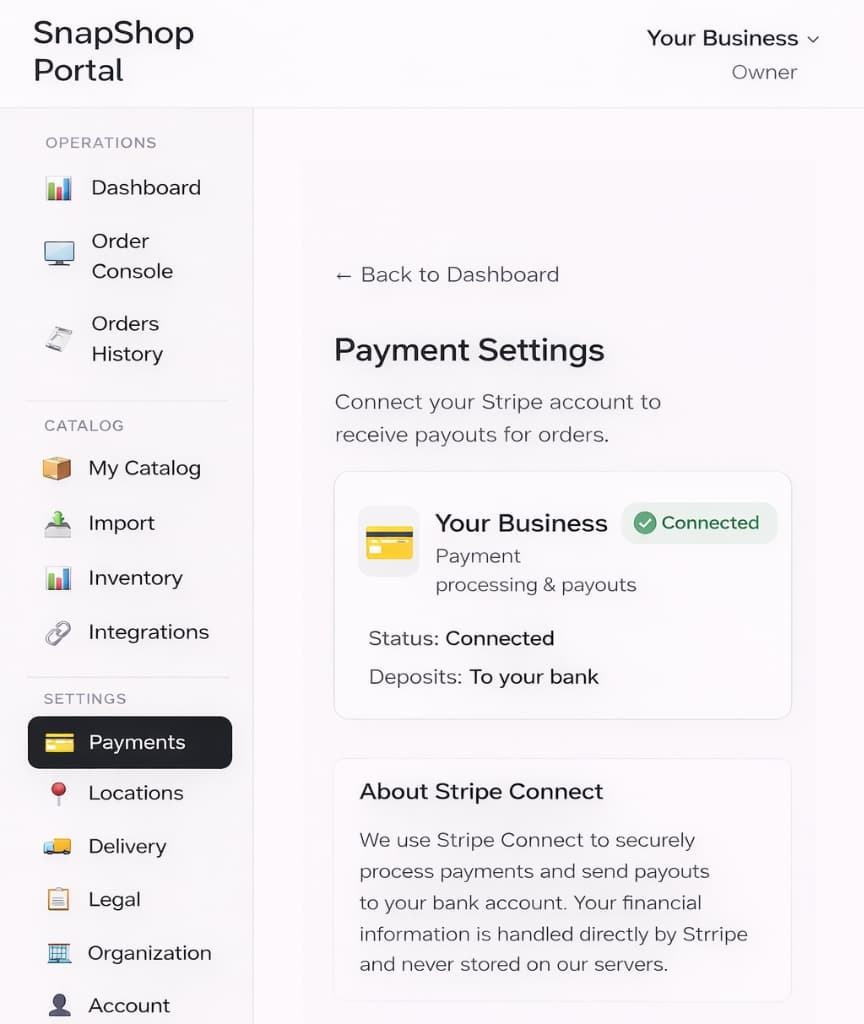The width and height of the screenshot is (864, 1024).
Task: Open My Catalog via the package box icon
Action: pyautogui.click(x=57, y=467)
